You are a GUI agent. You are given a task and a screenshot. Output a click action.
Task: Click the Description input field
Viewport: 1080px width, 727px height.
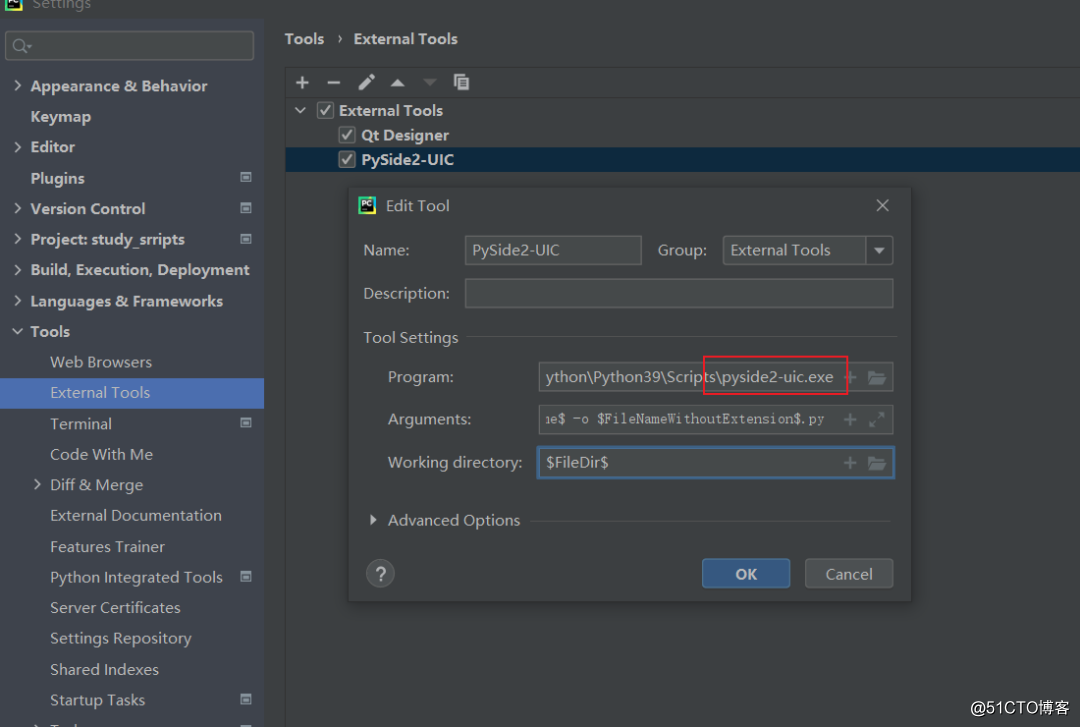coord(679,294)
